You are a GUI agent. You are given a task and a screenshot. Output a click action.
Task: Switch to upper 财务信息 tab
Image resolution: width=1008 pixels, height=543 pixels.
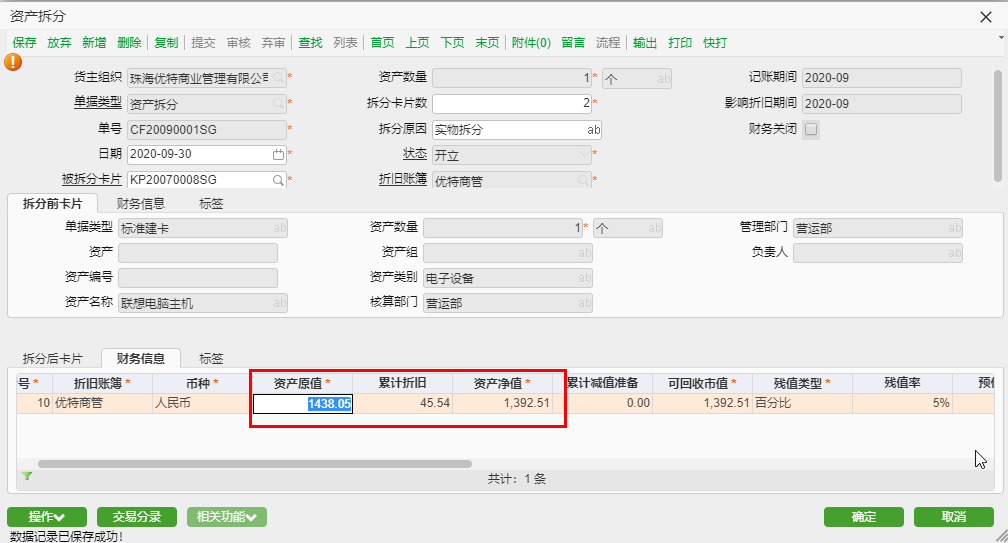tap(141, 203)
